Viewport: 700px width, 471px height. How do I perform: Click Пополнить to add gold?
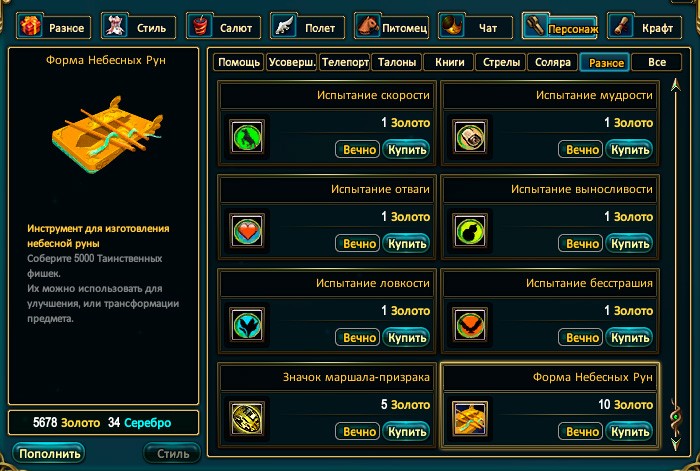pyautogui.click(x=49, y=454)
